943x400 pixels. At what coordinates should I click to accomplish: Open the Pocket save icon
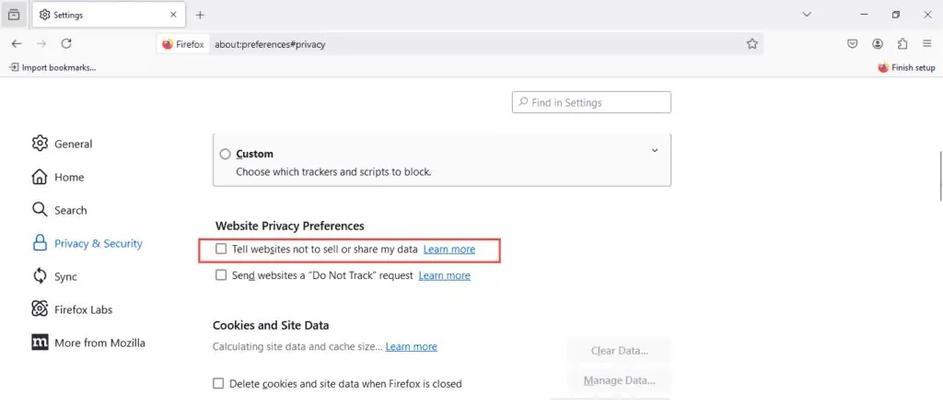[852, 43]
